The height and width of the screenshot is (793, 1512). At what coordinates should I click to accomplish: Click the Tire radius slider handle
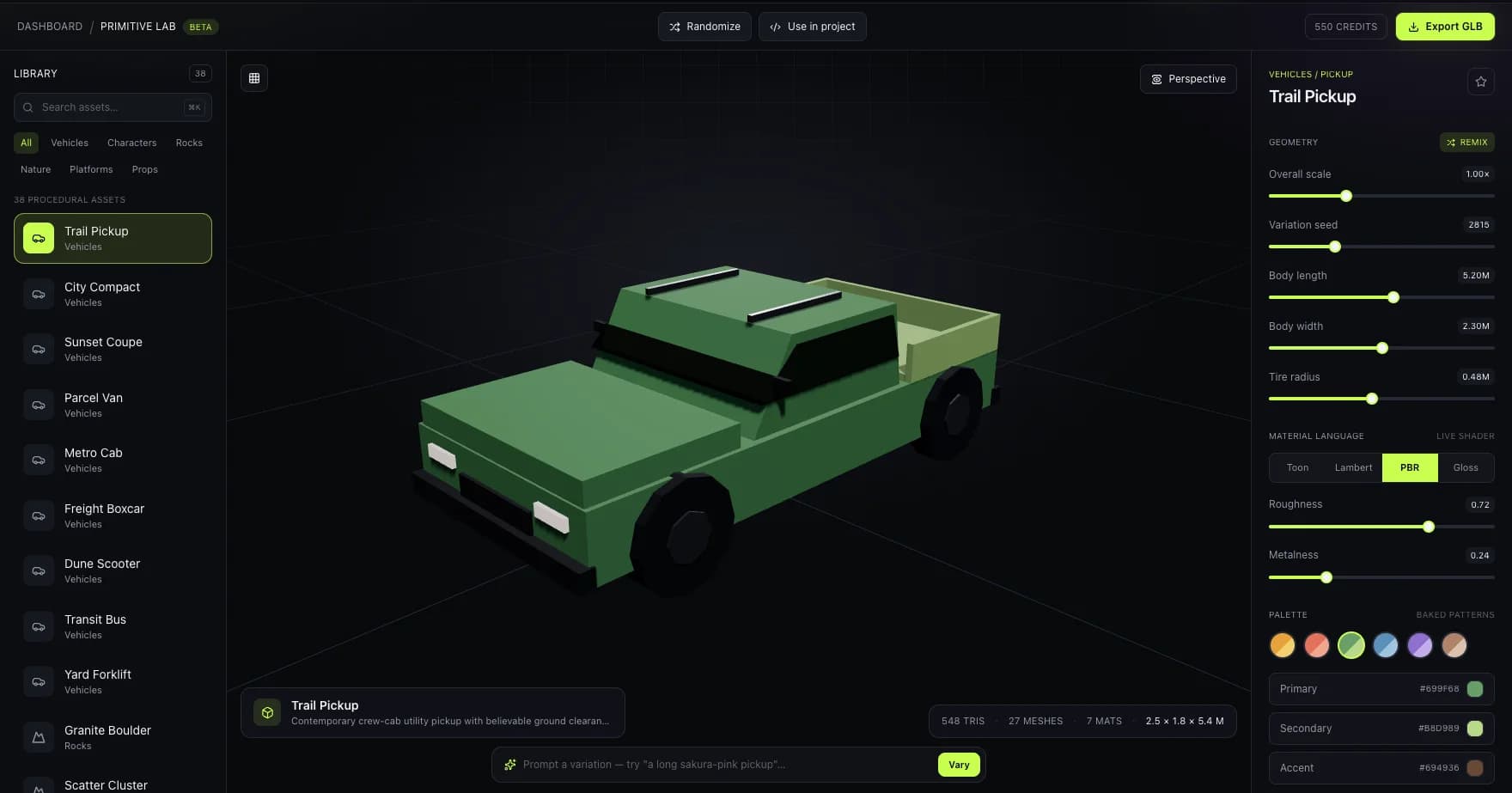(1372, 399)
